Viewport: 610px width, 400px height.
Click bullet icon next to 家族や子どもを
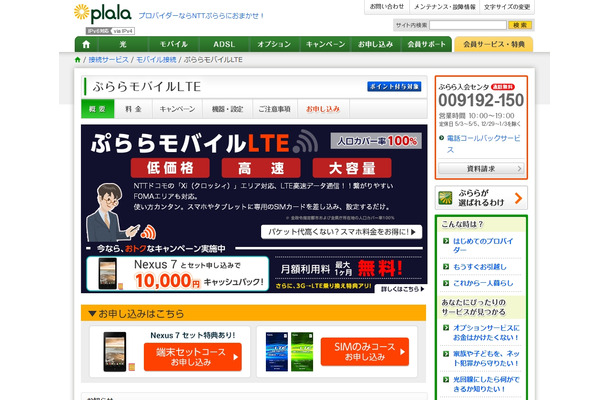tap(446, 354)
